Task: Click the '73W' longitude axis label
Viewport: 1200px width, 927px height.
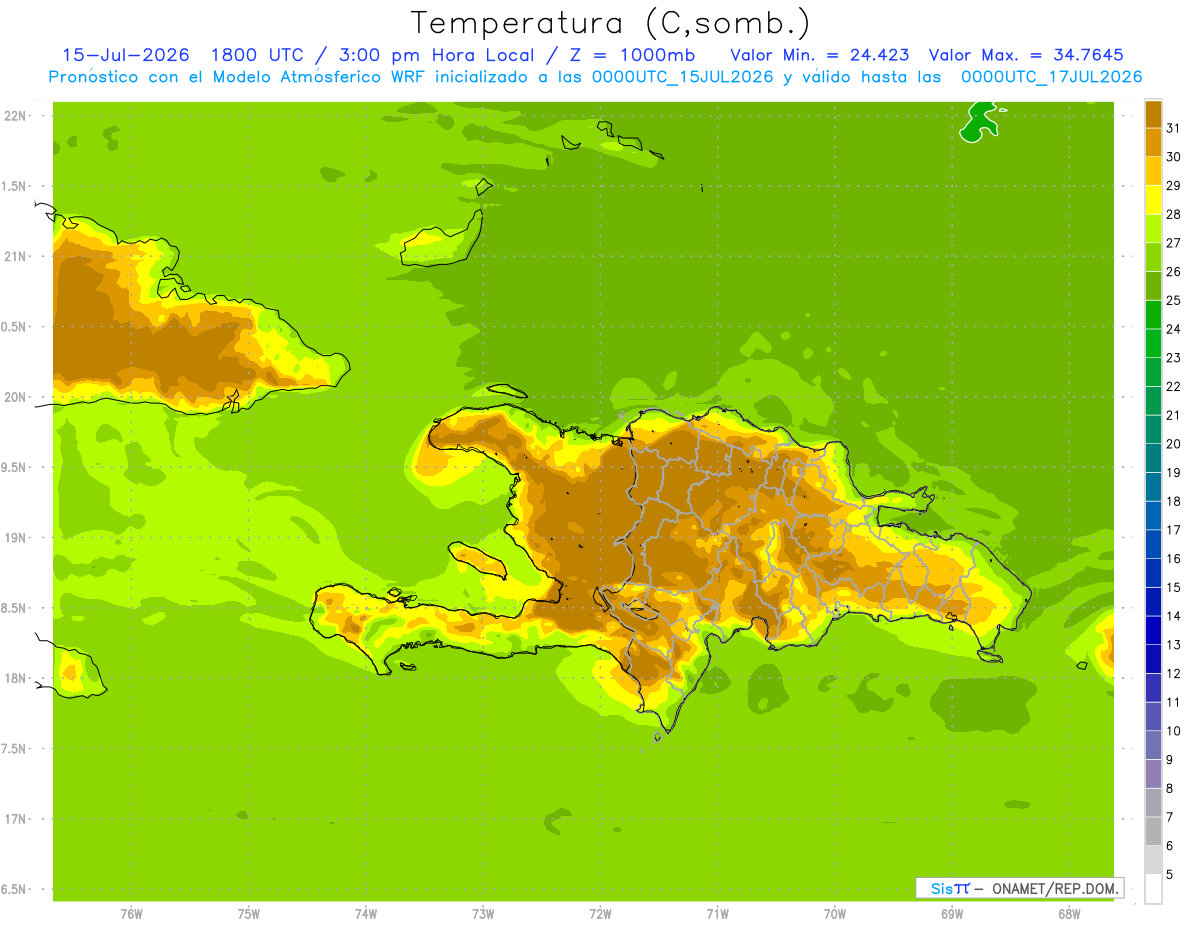Action: [483, 914]
